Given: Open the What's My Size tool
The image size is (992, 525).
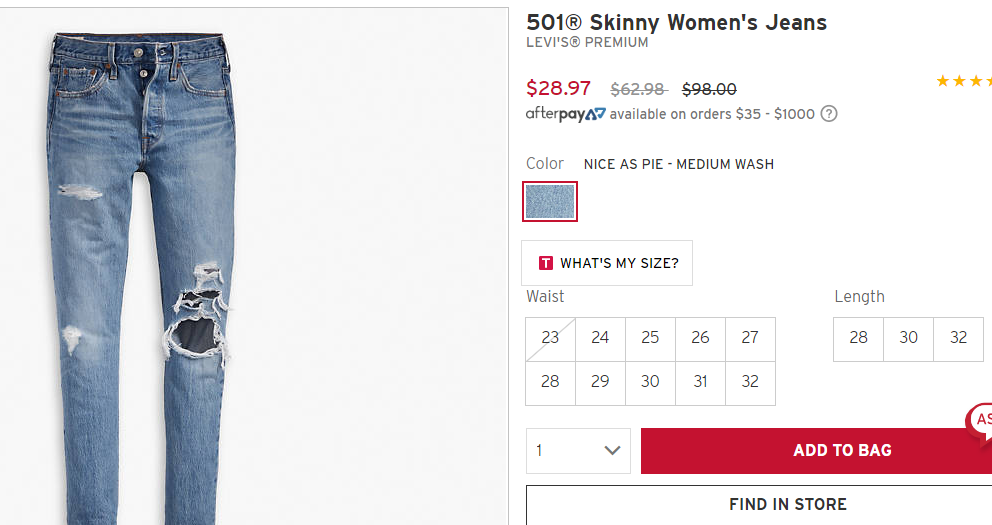Looking at the screenshot, I should click(x=607, y=263).
